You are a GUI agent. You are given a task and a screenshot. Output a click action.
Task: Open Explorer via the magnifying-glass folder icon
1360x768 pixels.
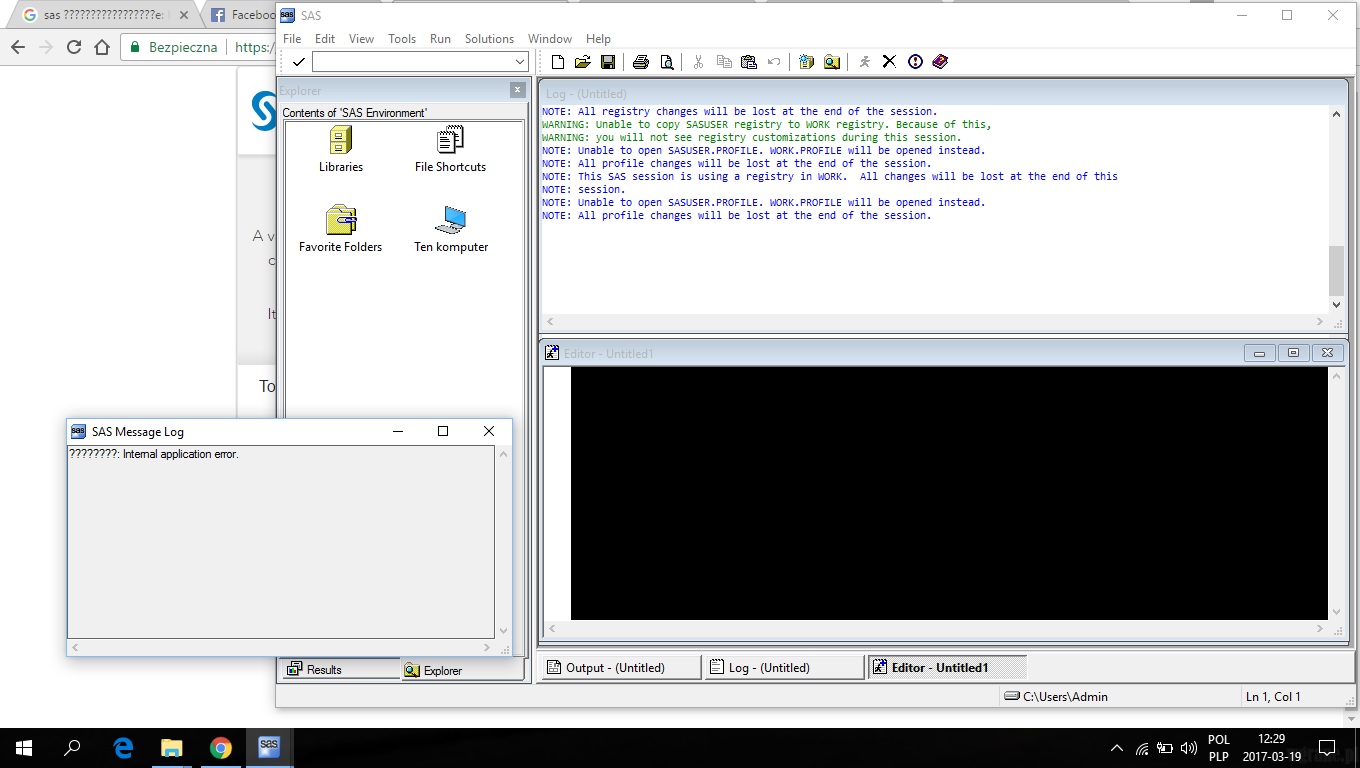click(x=832, y=61)
